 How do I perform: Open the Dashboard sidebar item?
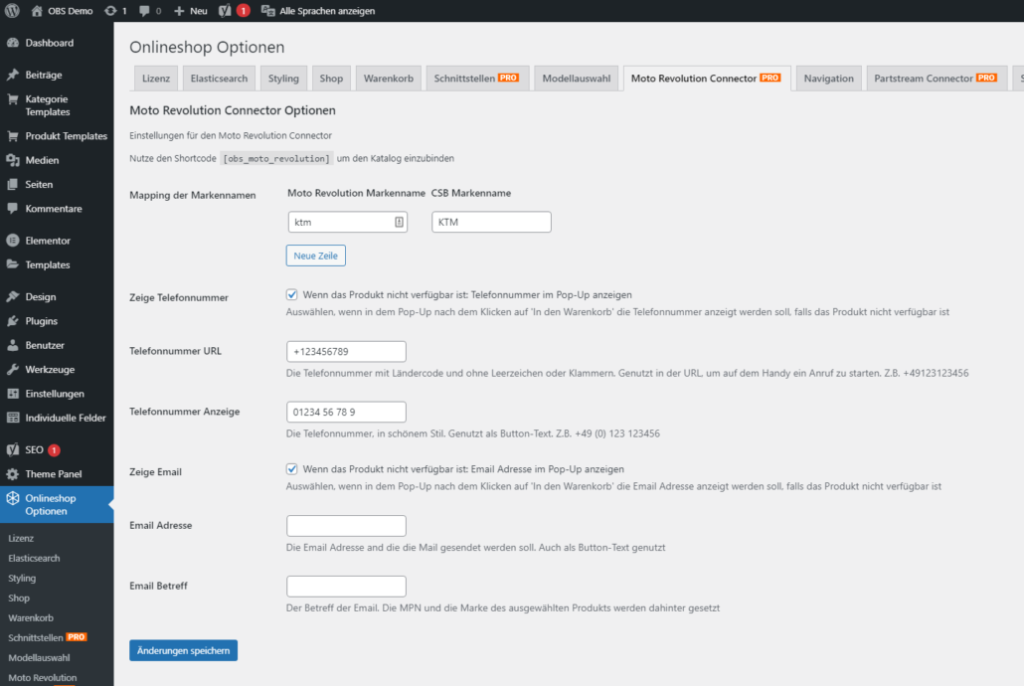tap(49, 43)
